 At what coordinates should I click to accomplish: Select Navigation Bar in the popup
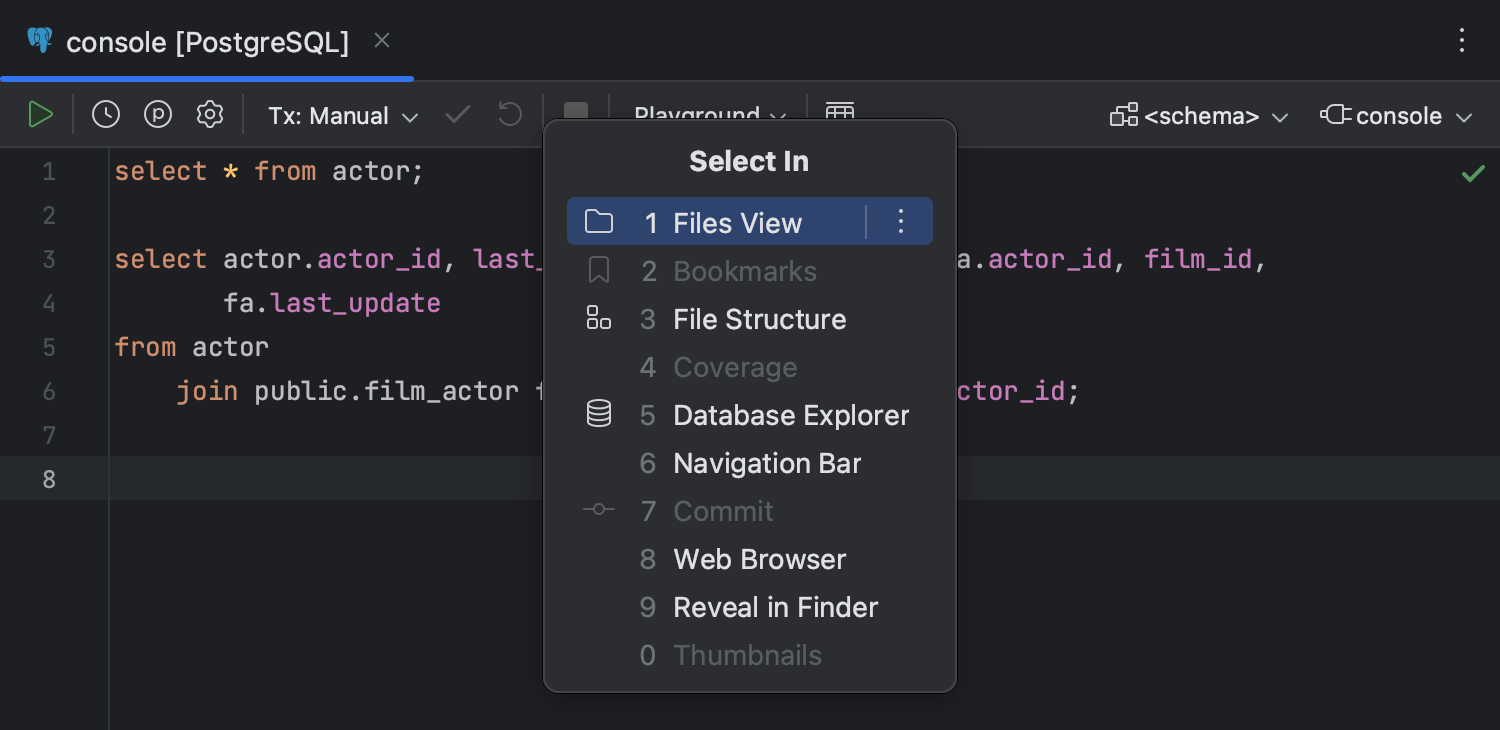coord(767,463)
